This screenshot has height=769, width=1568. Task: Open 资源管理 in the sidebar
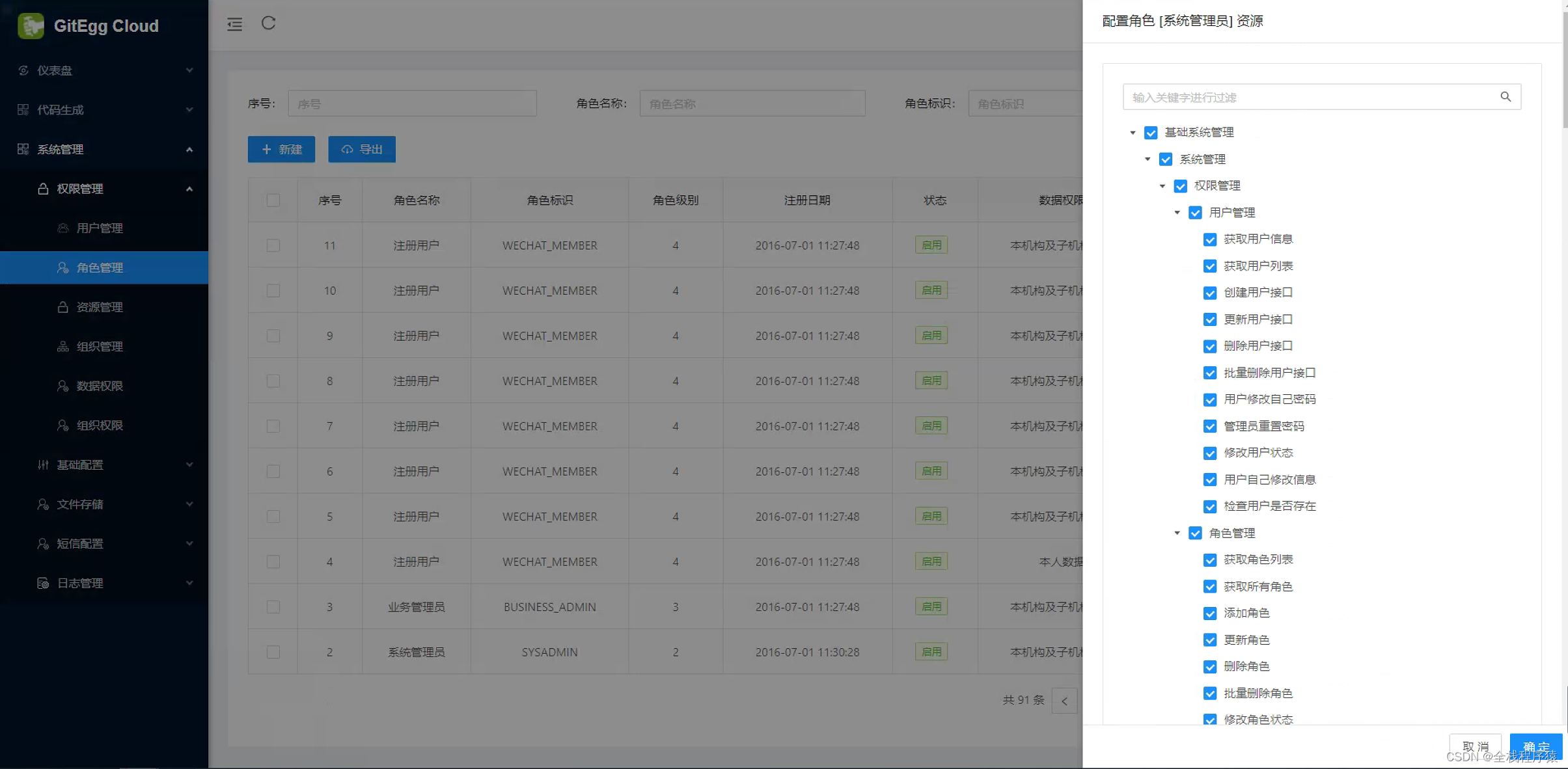point(100,307)
